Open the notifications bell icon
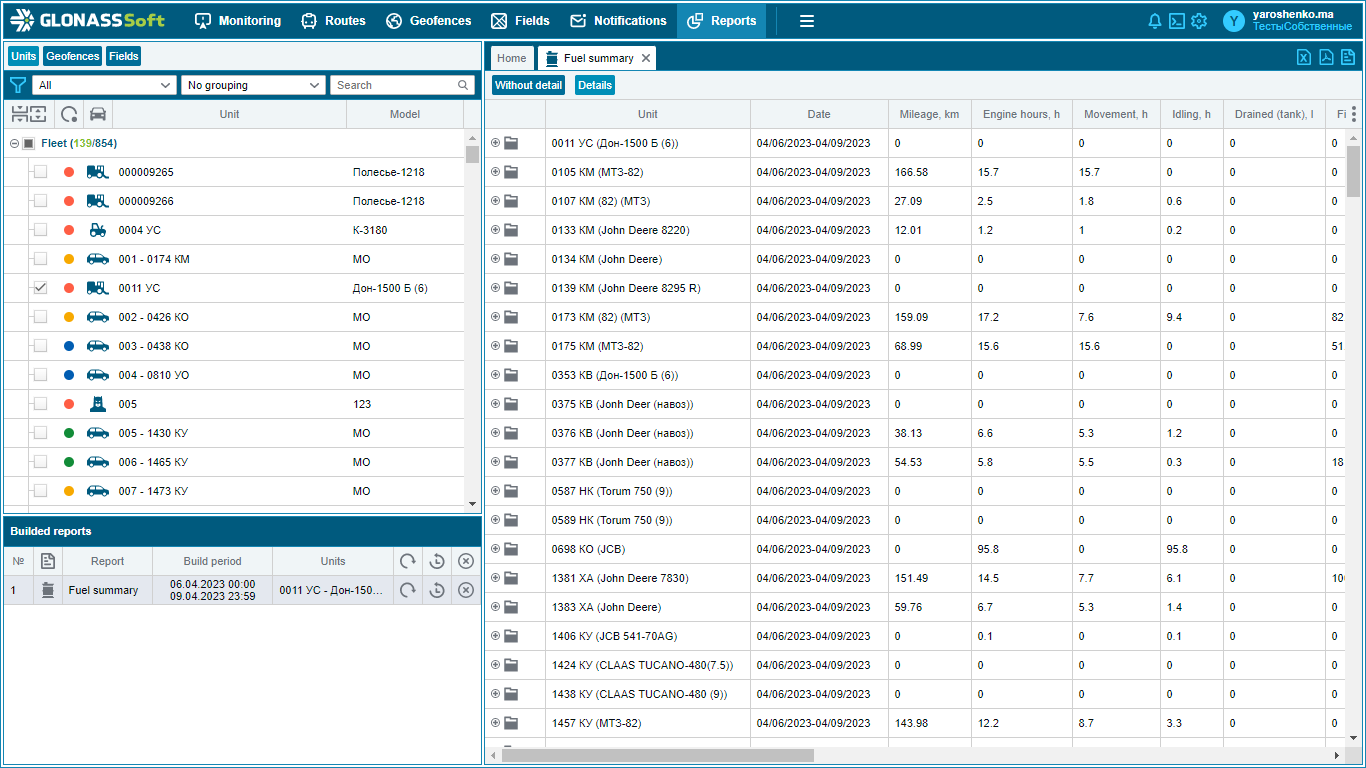The height and width of the screenshot is (768, 1366). (1155, 21)
